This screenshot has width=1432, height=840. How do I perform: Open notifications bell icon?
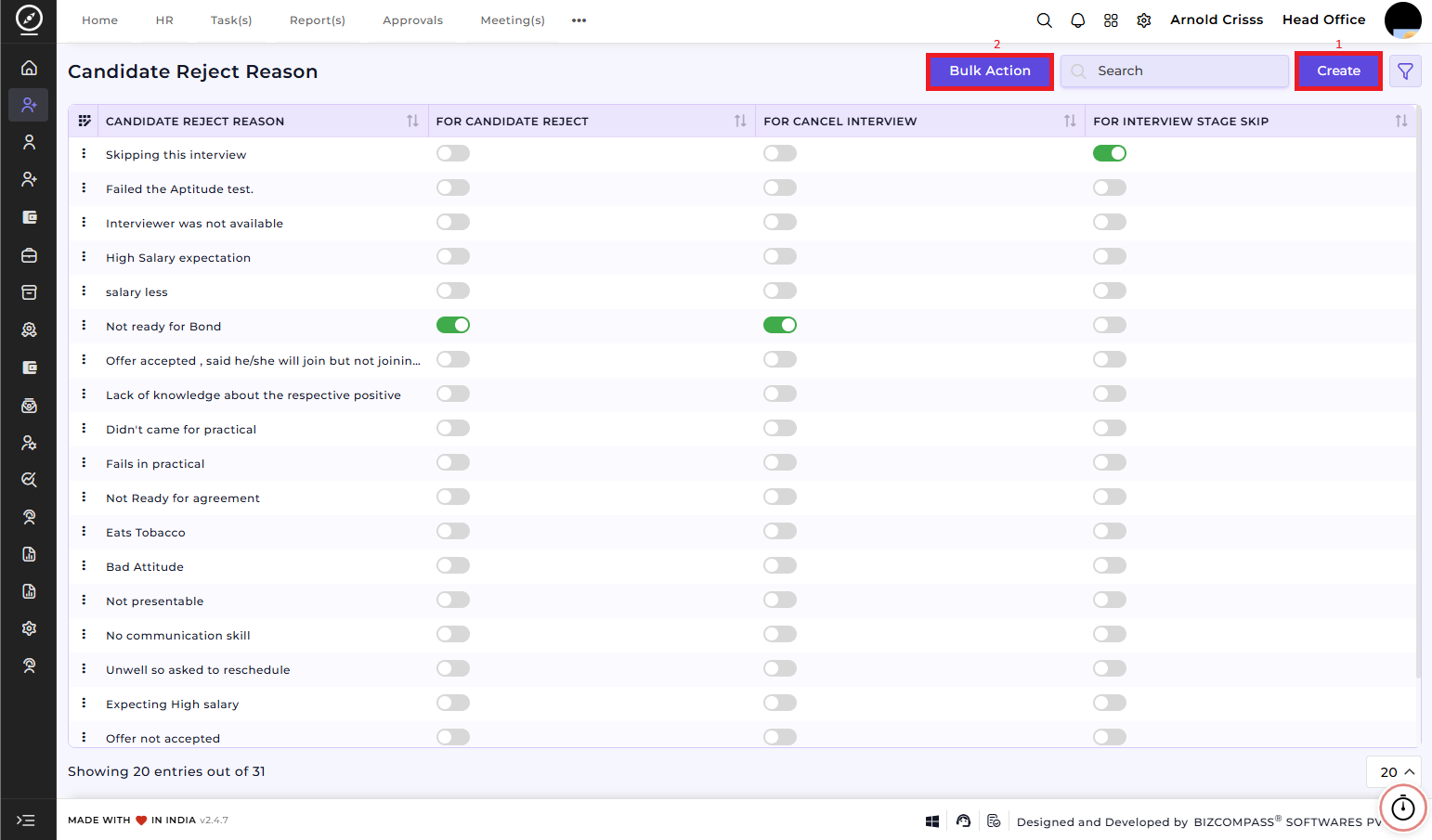tap(1077, 20)
